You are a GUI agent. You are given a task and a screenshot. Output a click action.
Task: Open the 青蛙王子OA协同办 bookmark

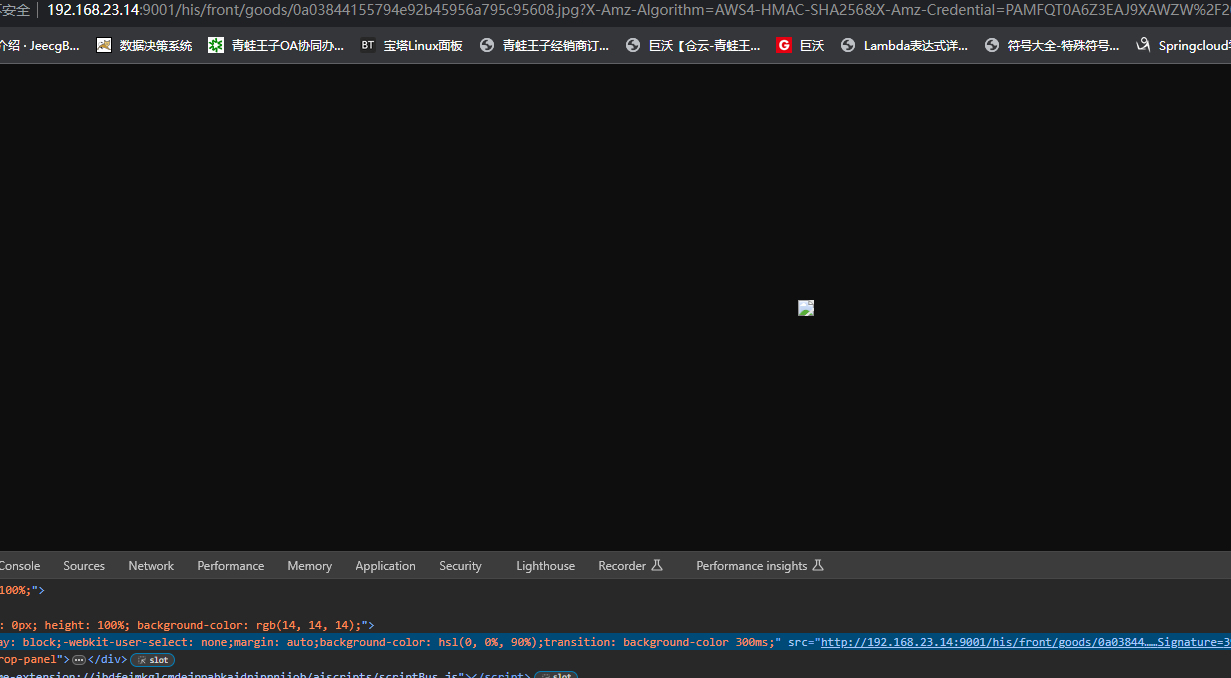[x=276, y=46]
